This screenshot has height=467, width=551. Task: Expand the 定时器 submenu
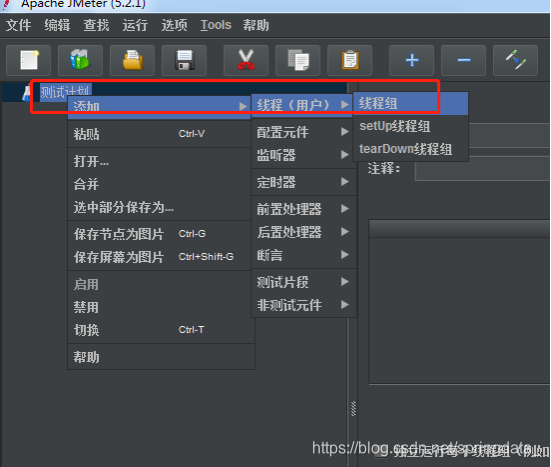point(304,182)
